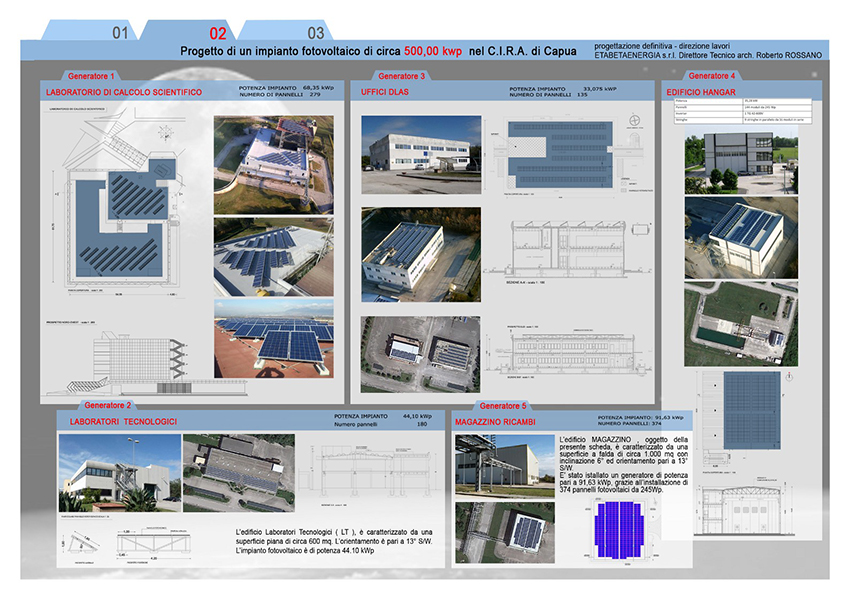Click the Generatore 1 label
The image size is (849, 600).
(x=92, y=76)
